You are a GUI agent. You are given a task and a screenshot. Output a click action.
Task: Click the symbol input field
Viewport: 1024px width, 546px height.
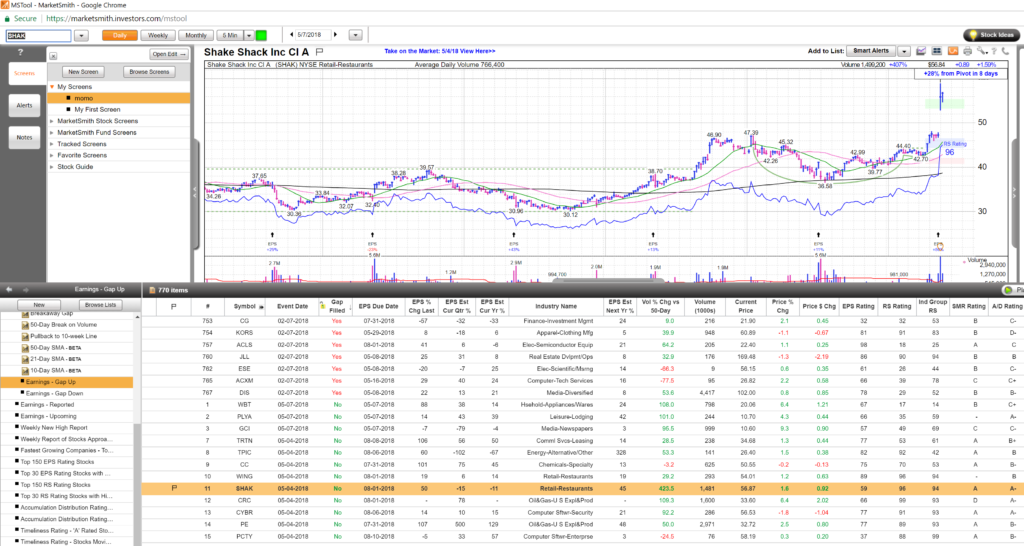pos(39,36)
